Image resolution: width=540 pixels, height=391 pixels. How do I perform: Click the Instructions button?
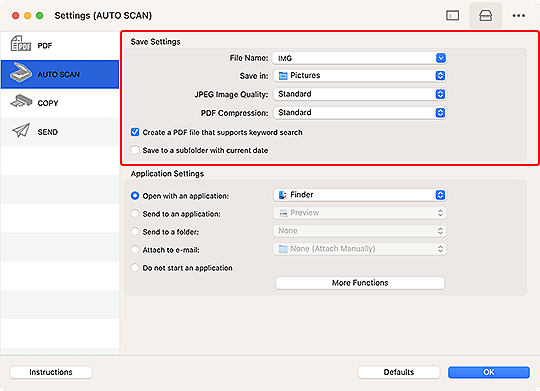point(51,372)
